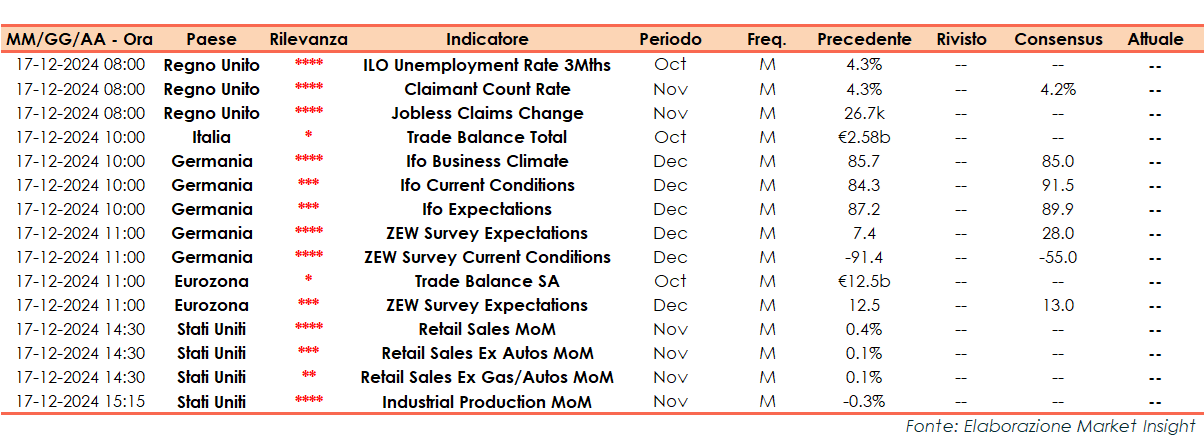The image size is (1204, 439).
Task: Select the "Precedente" column header
Action: (x=864, y=39)
